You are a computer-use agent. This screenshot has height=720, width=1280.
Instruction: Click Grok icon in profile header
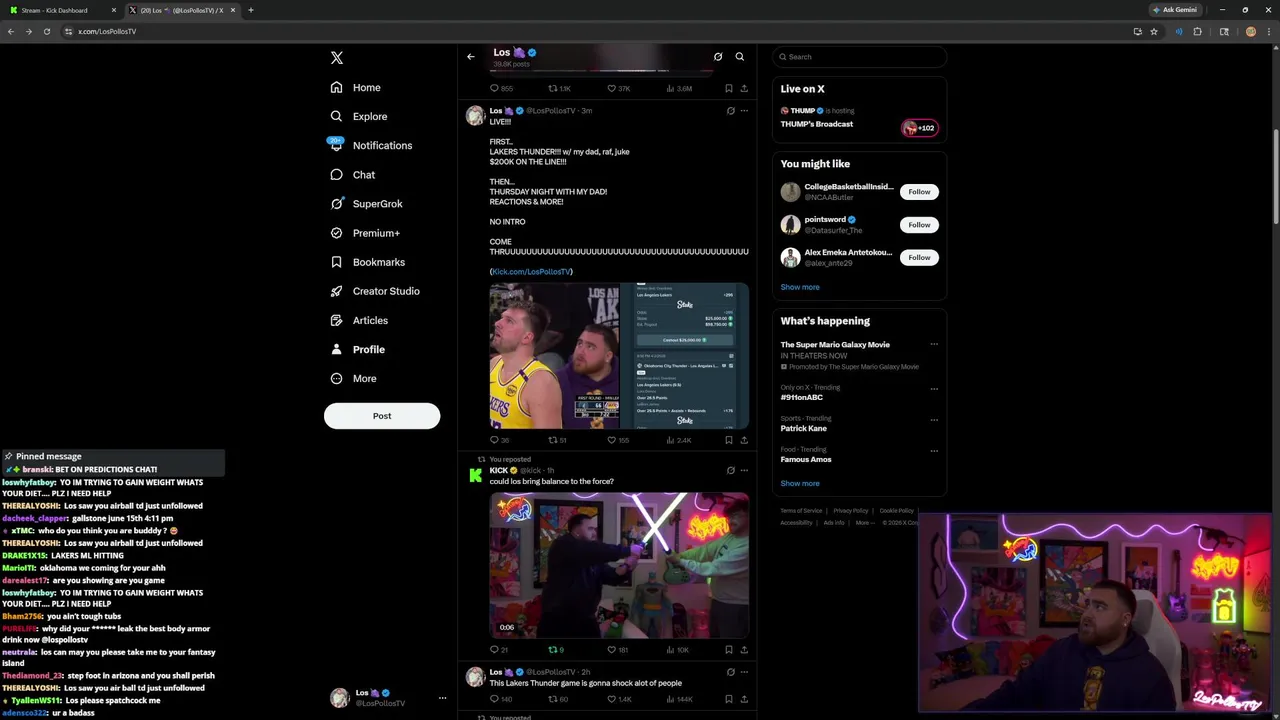point(718,57)
